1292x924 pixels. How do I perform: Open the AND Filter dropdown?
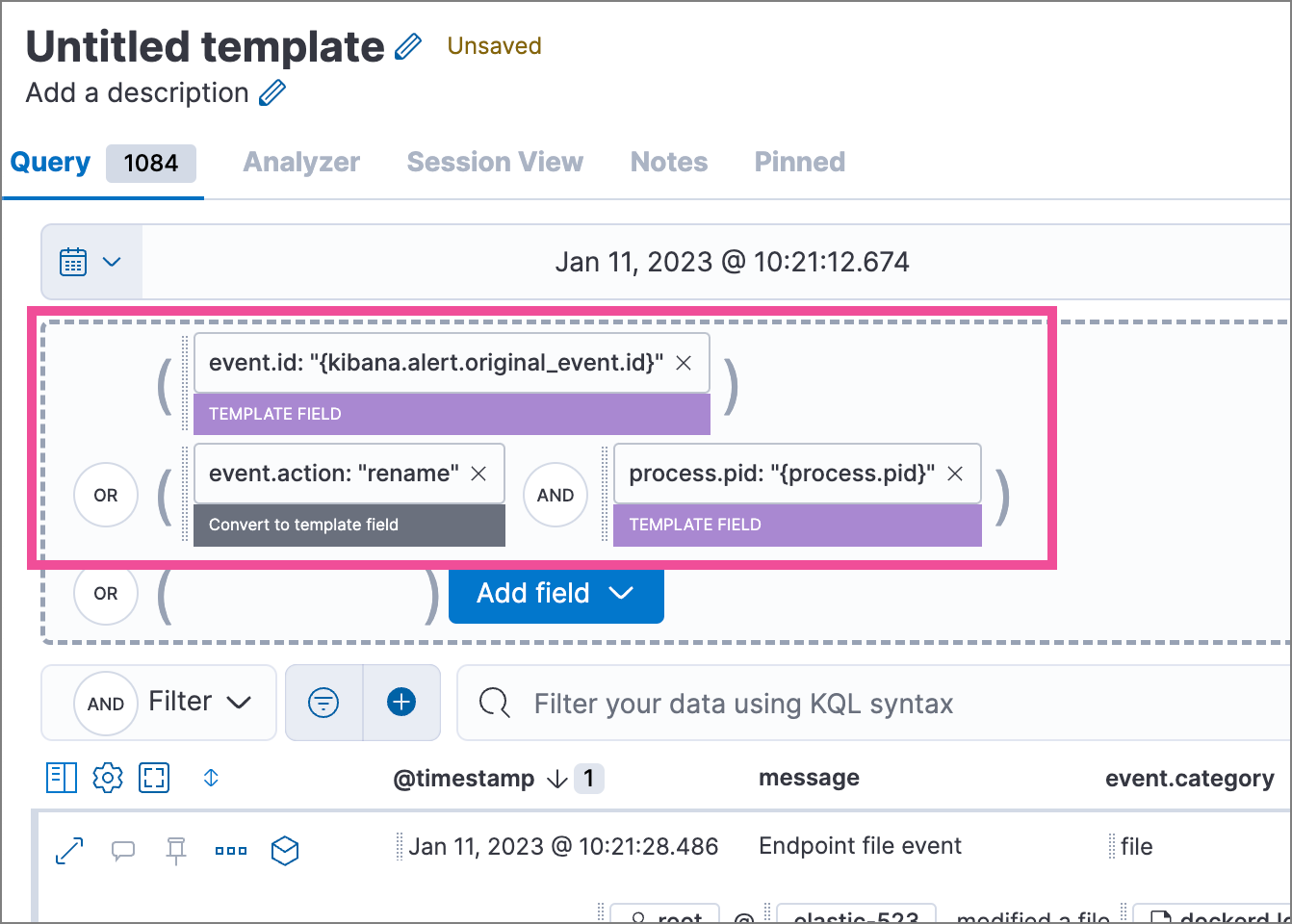click(x=160, y=703)
